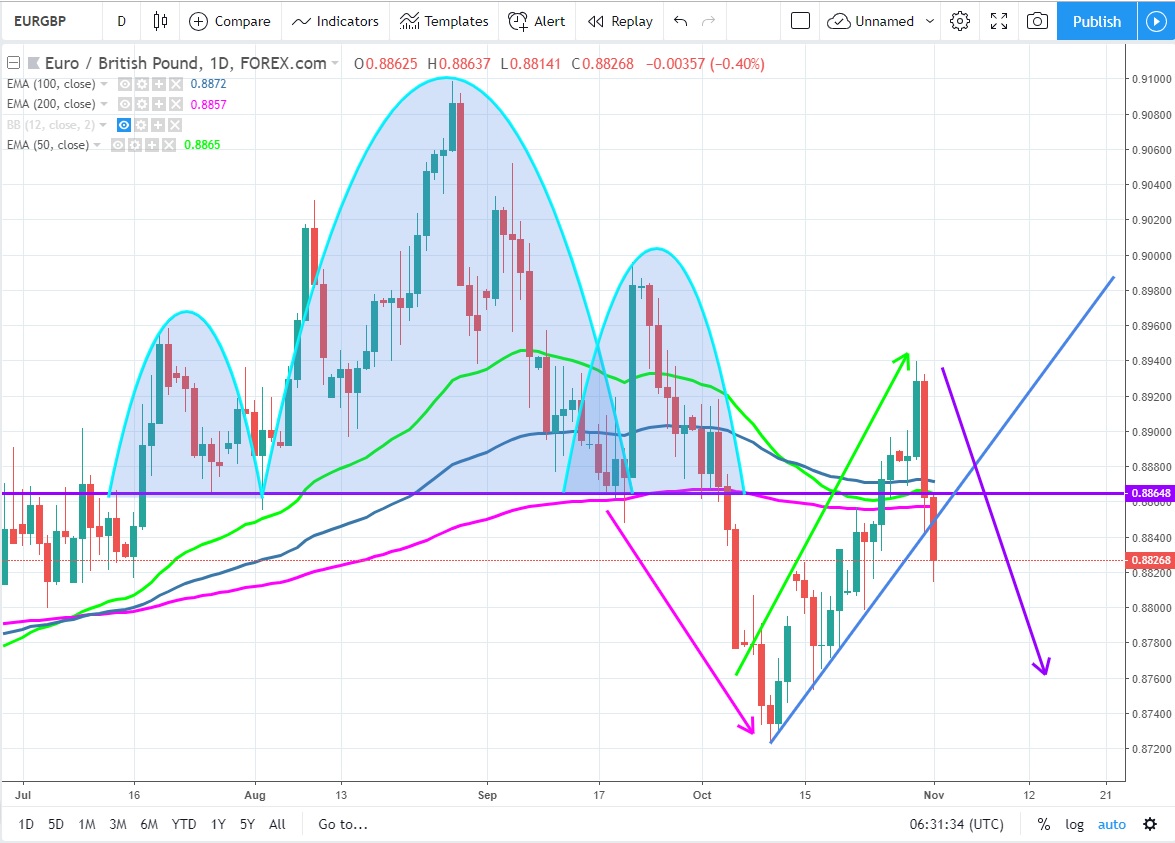Click the blue Publish button
1175x843 pixels.
pos(1096,21)
